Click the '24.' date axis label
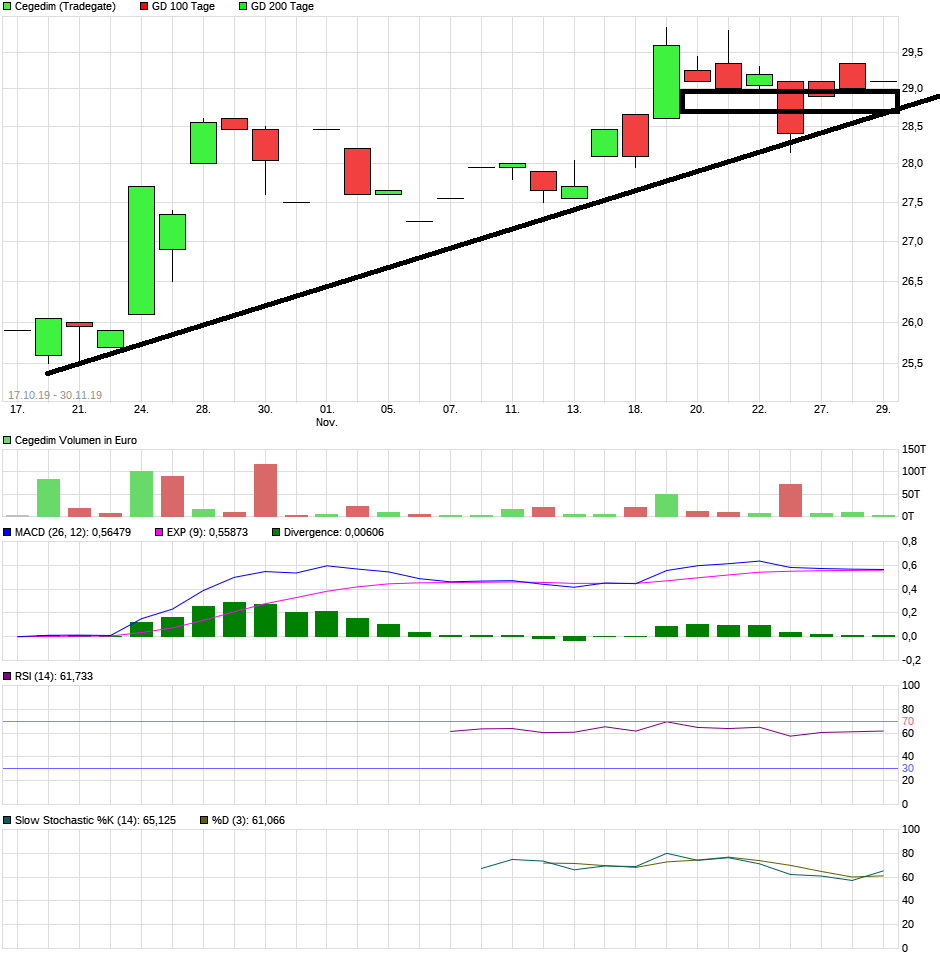Image resolution: width=940 pixels, height=958 pixels. (141, 409)
